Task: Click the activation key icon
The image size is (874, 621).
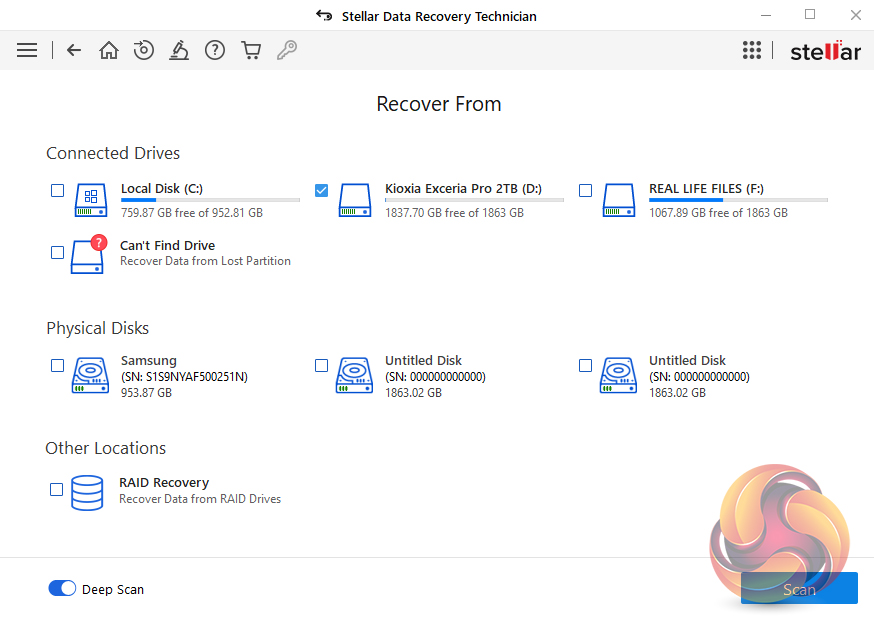Action: point(287,50)
